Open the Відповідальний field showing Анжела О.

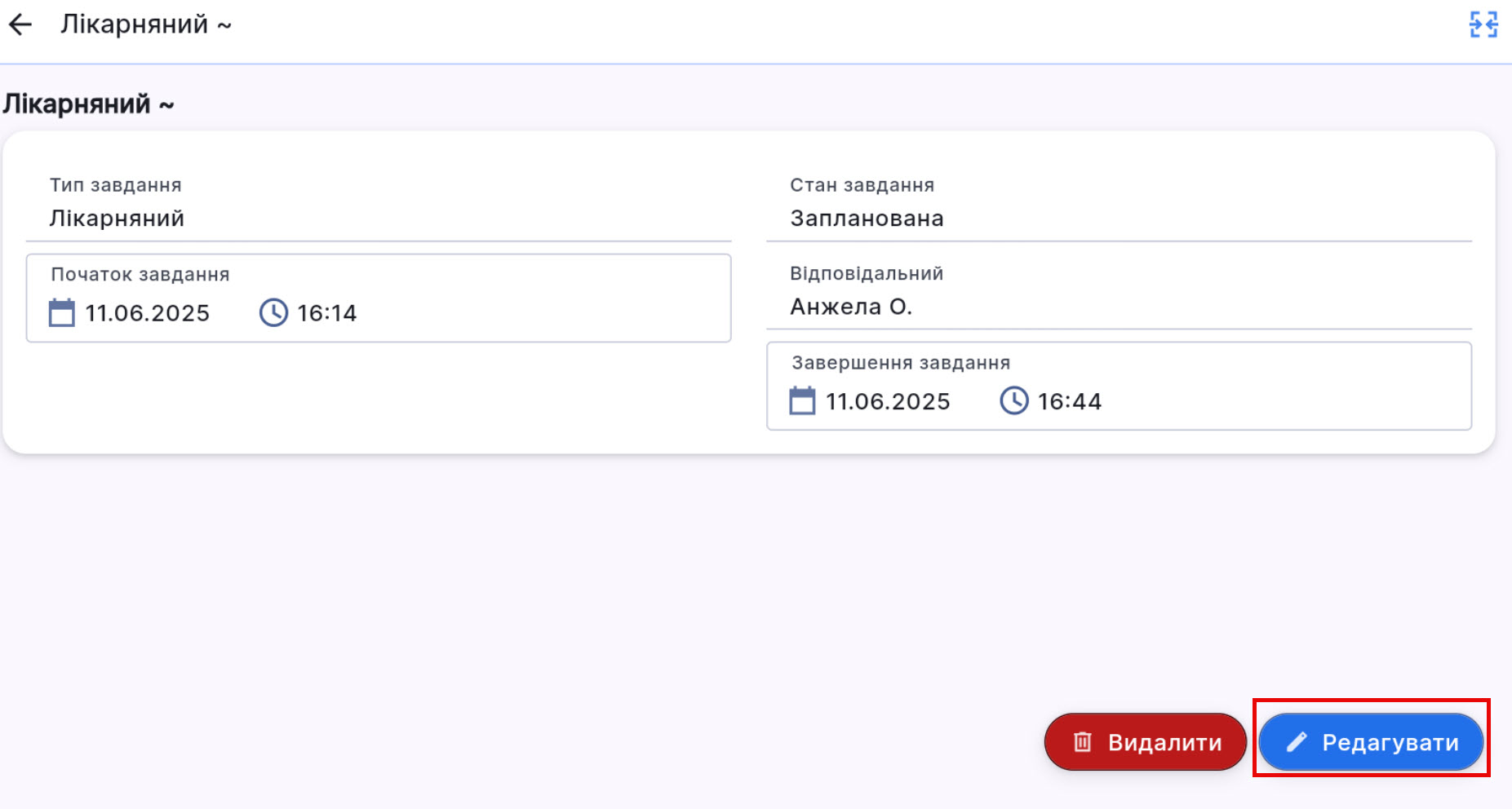[1118, 307]
